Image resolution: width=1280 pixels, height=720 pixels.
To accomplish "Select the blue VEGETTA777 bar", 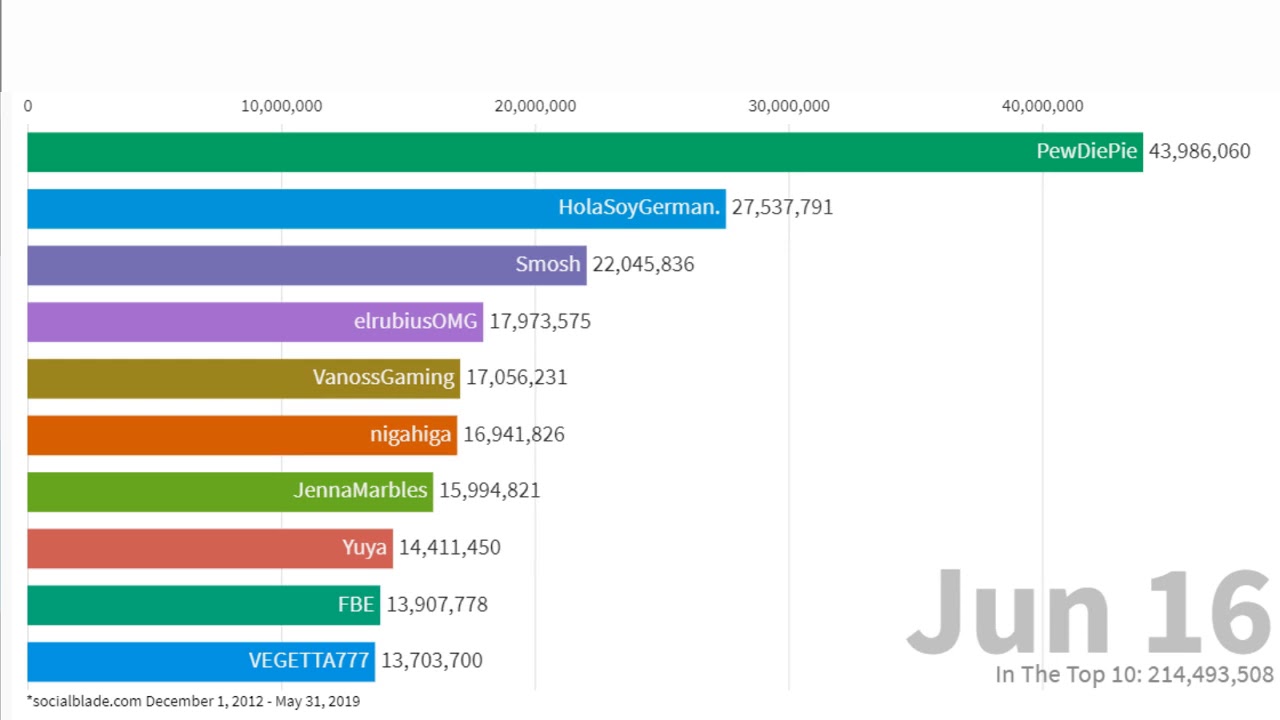I will tap(201, 661).
